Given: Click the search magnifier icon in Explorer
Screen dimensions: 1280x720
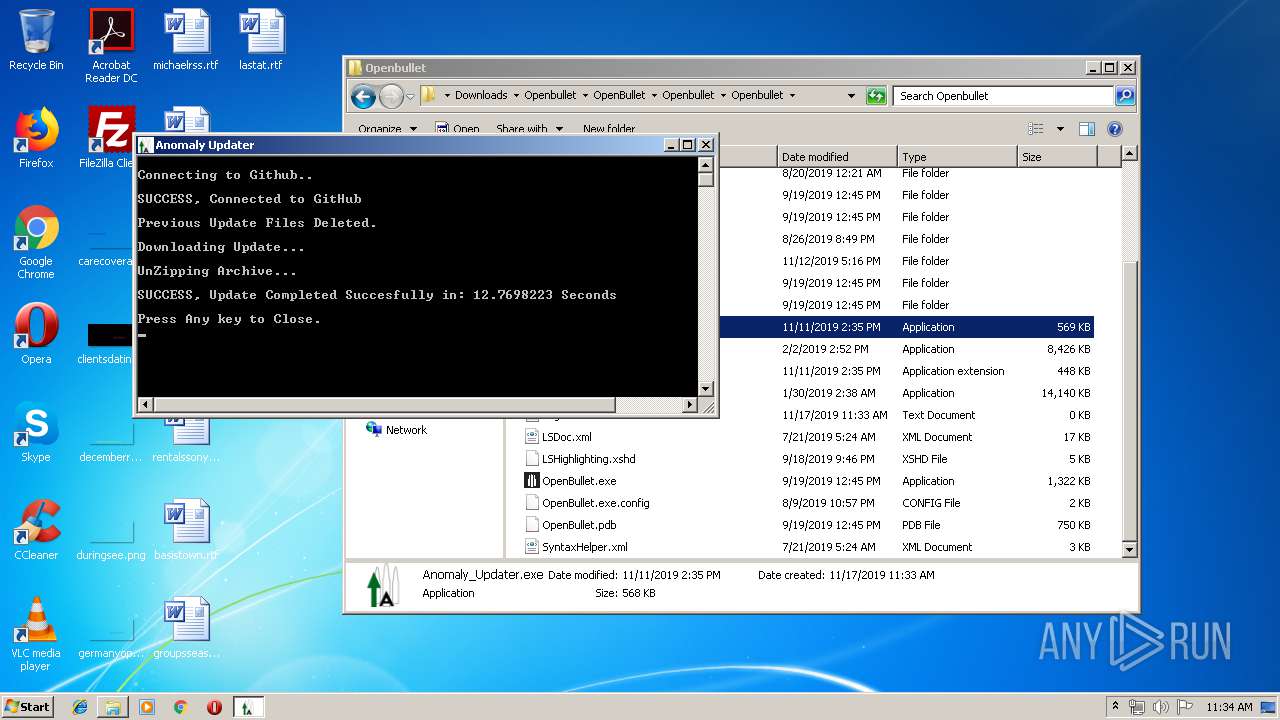Looking at the screenshot, I should point(1125,96).
